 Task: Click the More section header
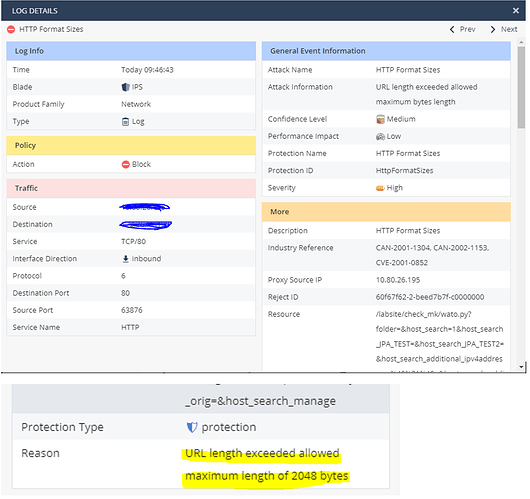click(386, 212)
